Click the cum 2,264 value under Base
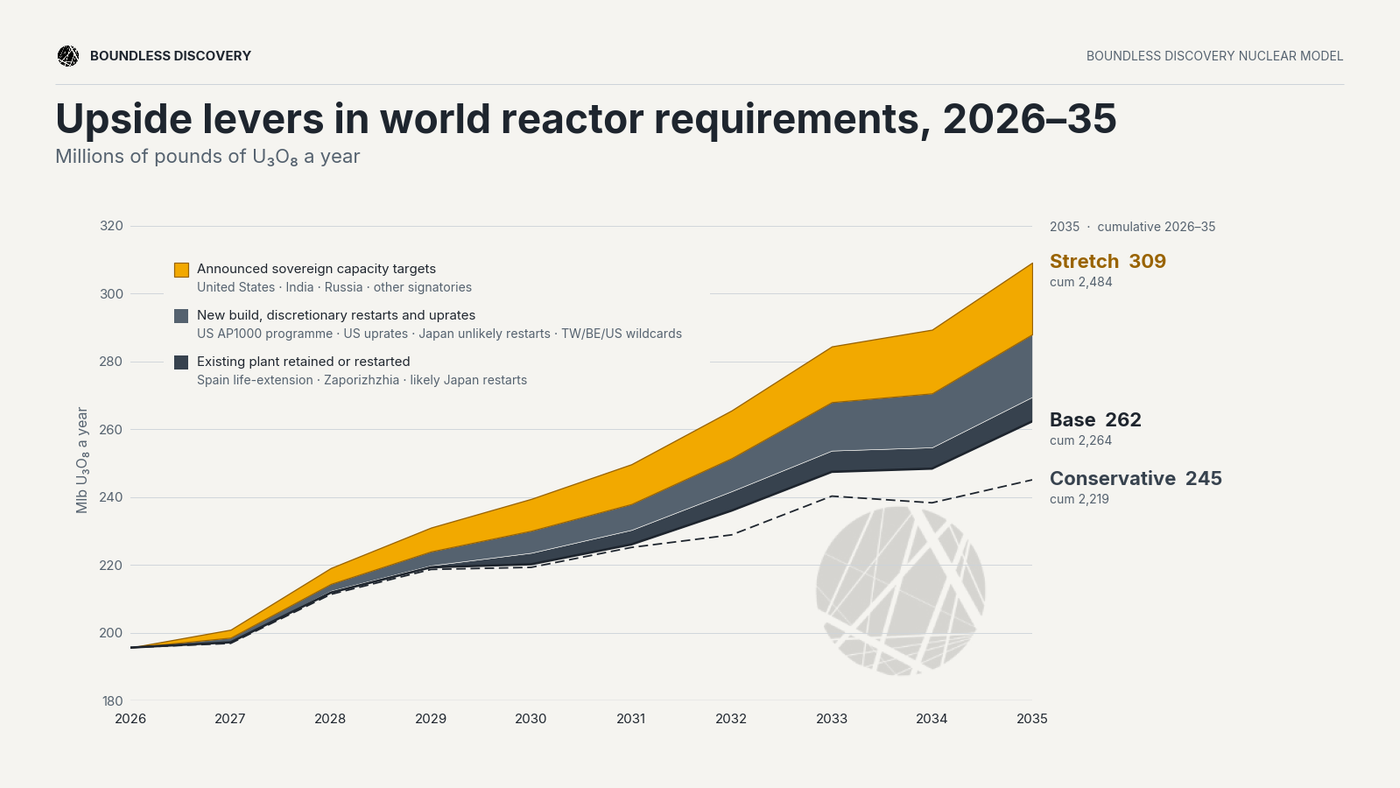Image resolution: width=1400 pixels, height=788 pixels. (x=1081, y=440)
